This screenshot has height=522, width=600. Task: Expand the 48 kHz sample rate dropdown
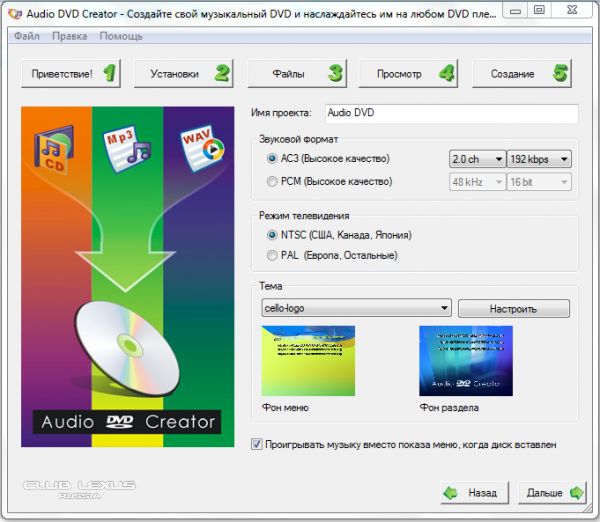pyautogui.click(x=478, y=182)
